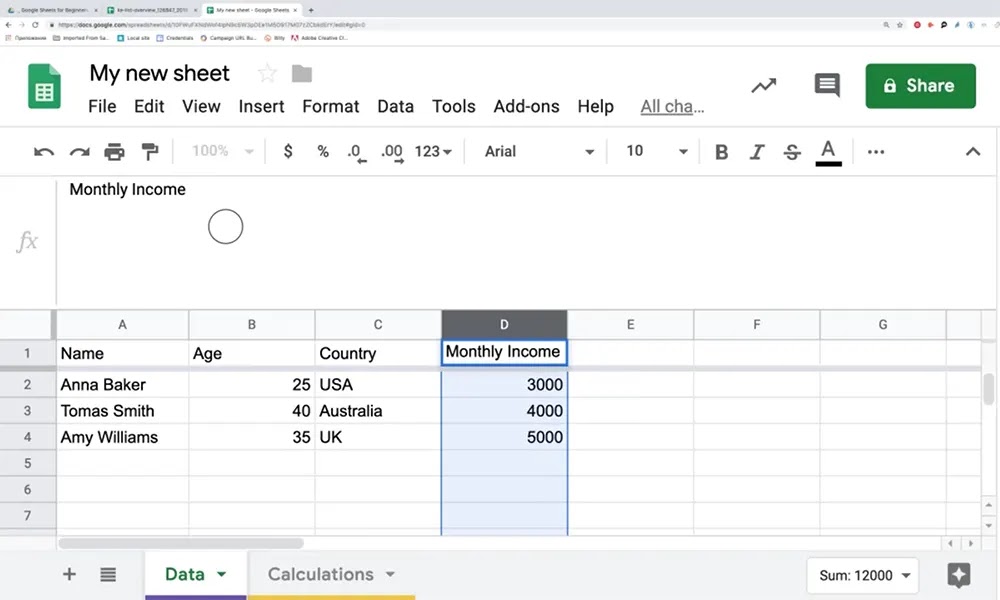The height and width of the screenshot is (600, 1000).
Task: Open the Edit menu
Action: coord(149,106)
